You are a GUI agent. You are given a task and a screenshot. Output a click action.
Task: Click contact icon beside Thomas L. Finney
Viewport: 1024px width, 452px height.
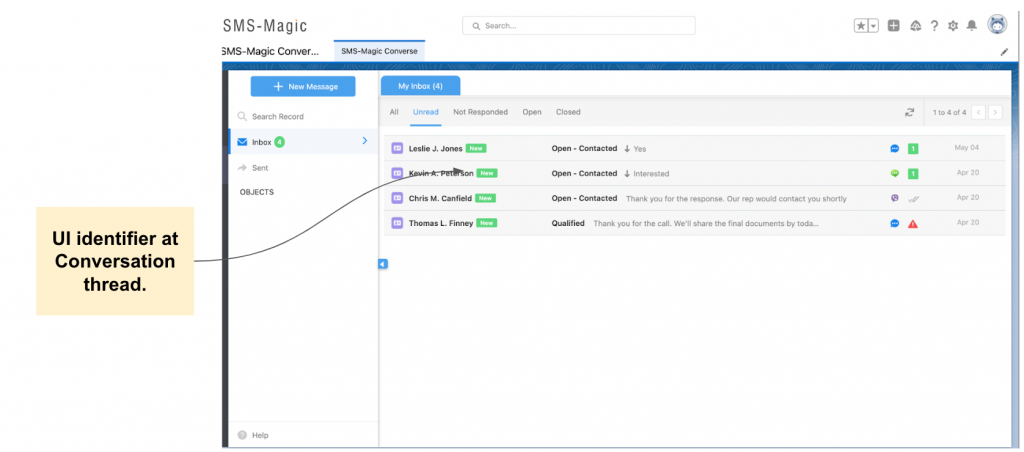[x=396, y=223]
